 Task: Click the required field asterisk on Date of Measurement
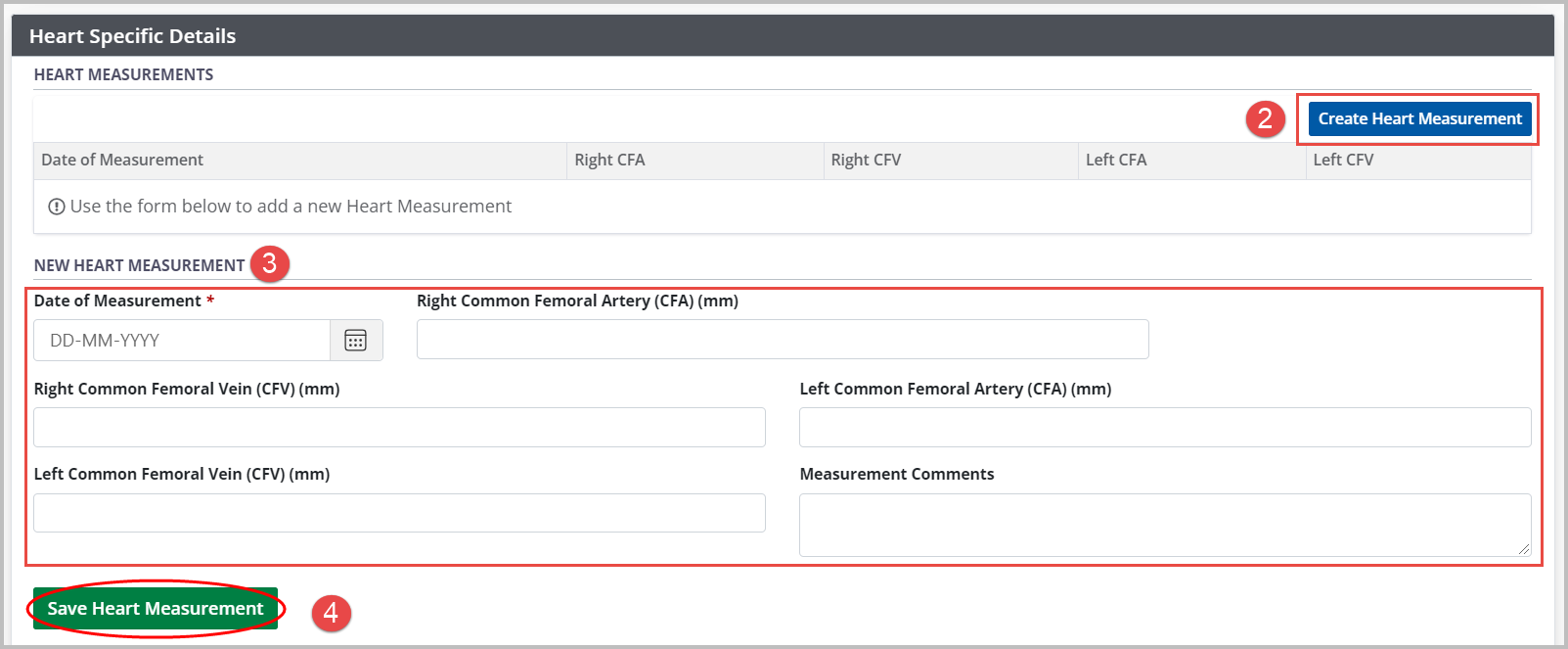click(x=209, y=301)
